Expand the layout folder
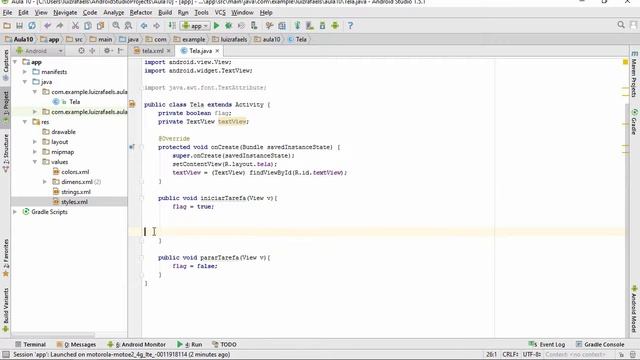The image size is (640, 360). [35, 142]
